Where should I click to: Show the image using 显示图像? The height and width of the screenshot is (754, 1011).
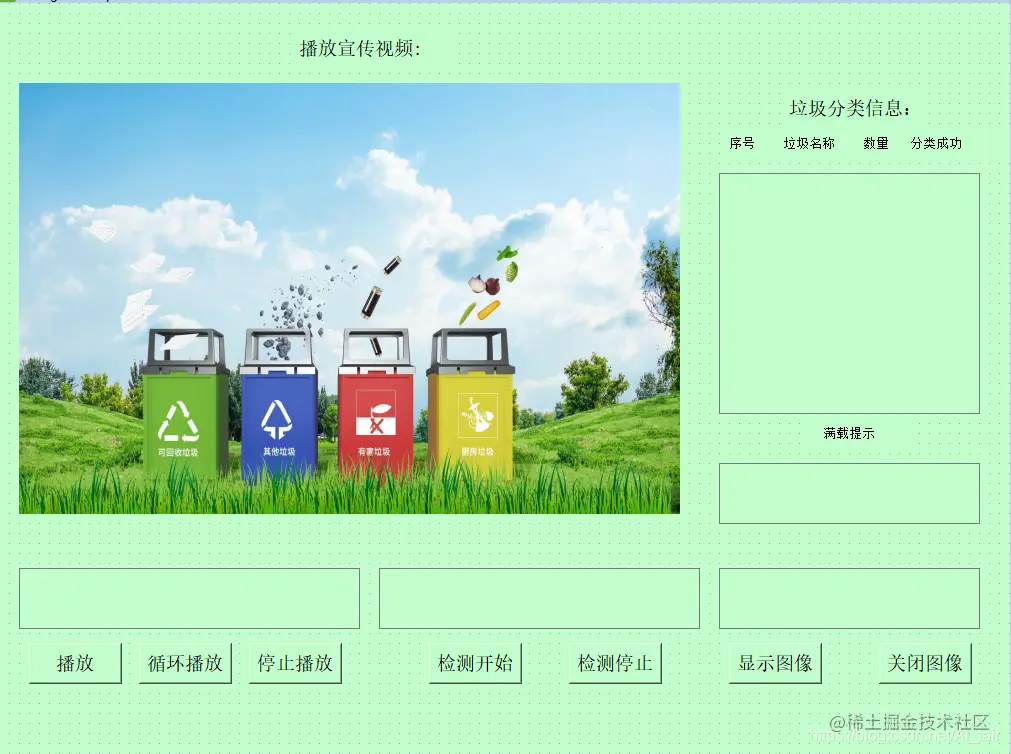tap(775, 662)
